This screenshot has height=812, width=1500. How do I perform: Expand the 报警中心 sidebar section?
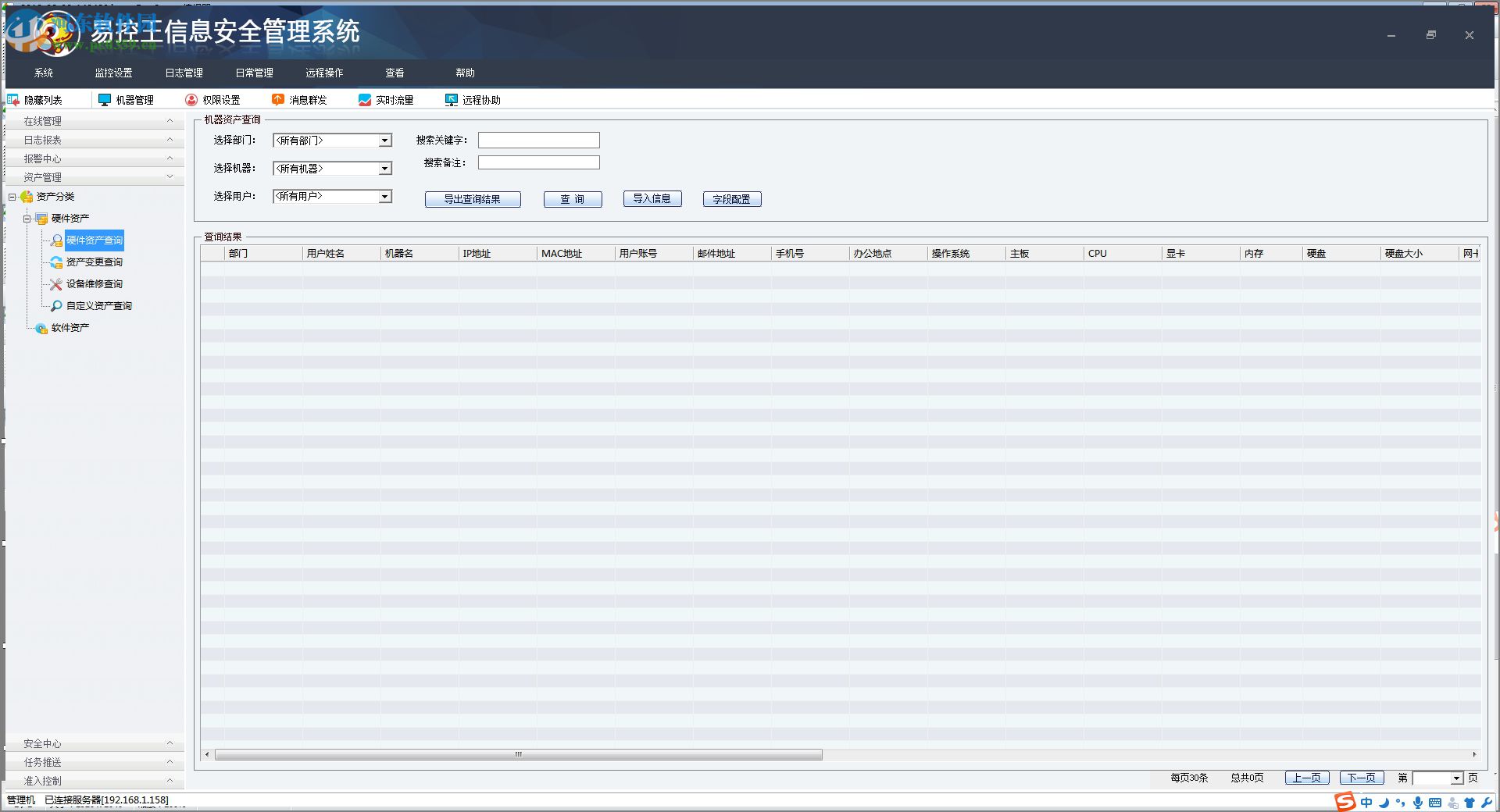click(x=95, y=158)
